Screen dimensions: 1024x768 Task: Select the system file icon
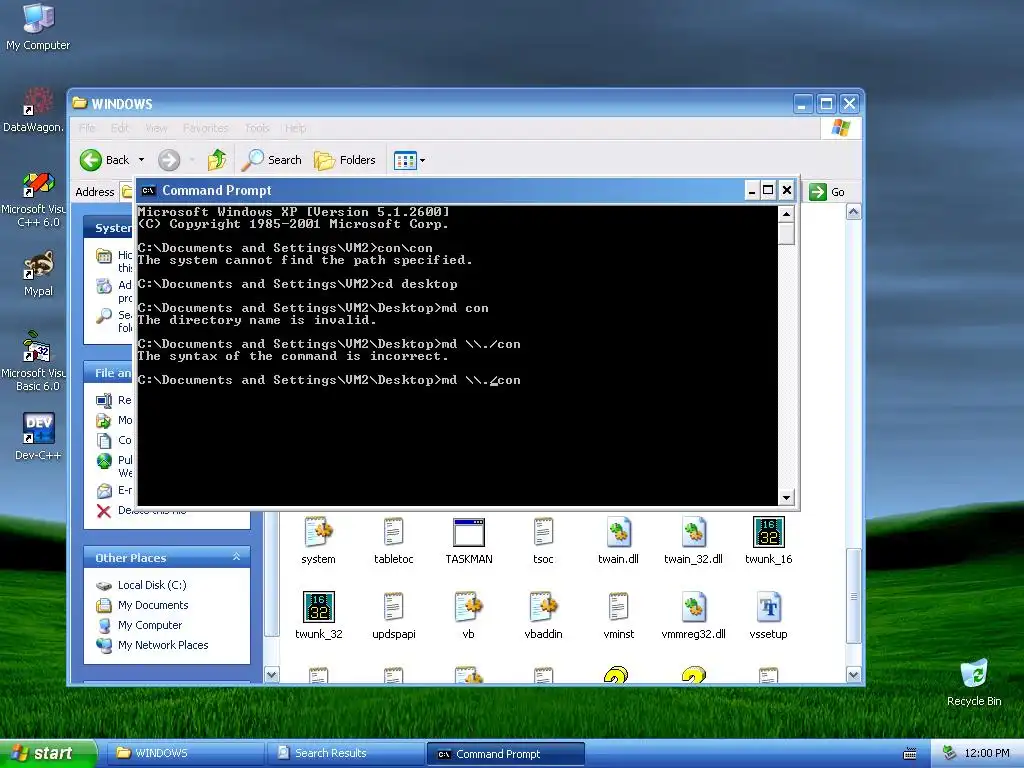319,541
